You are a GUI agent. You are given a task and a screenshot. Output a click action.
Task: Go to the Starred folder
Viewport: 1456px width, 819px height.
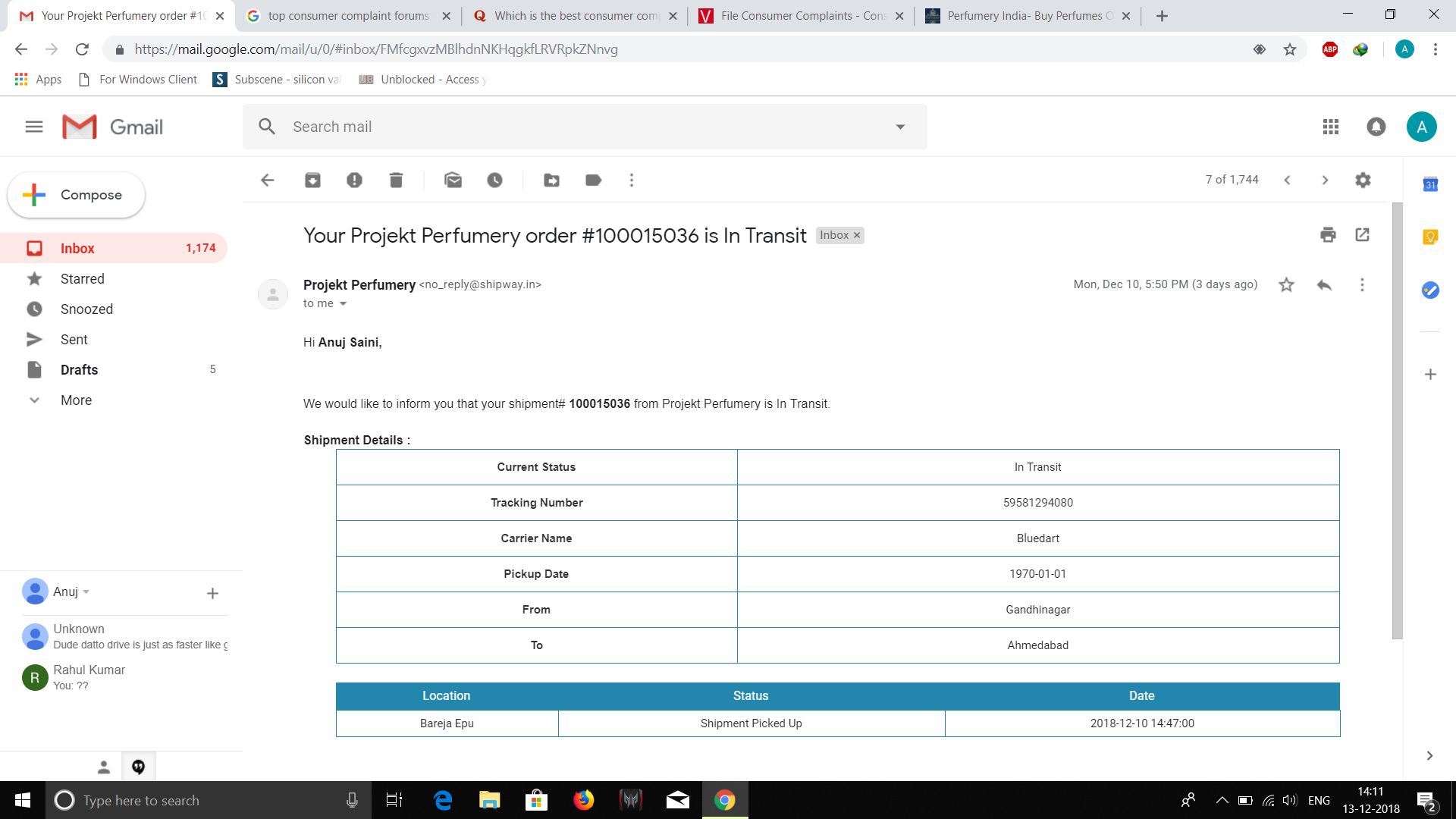click(x=82, y=279)
